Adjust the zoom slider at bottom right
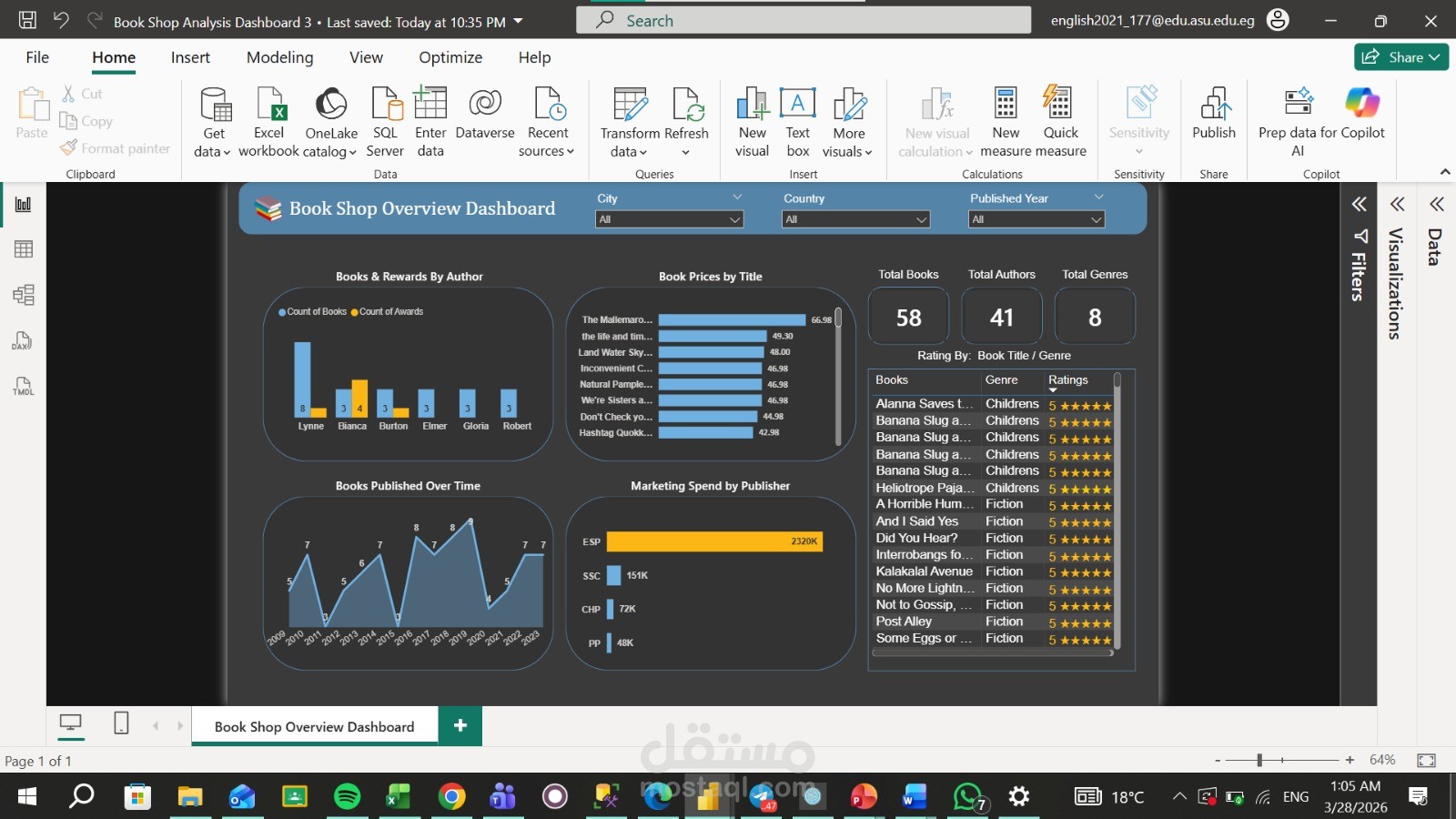Screen dimensions: 1456x819 click(x=1259, y=759)
